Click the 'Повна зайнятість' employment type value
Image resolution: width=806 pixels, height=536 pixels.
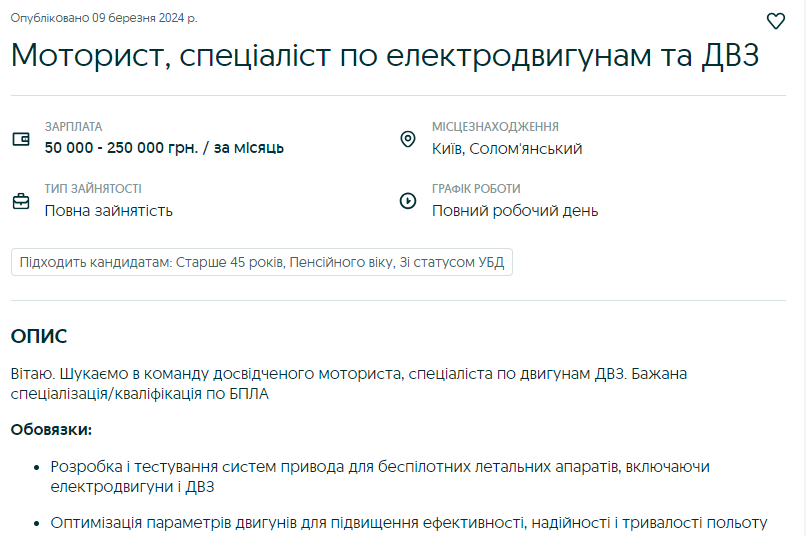109,210
